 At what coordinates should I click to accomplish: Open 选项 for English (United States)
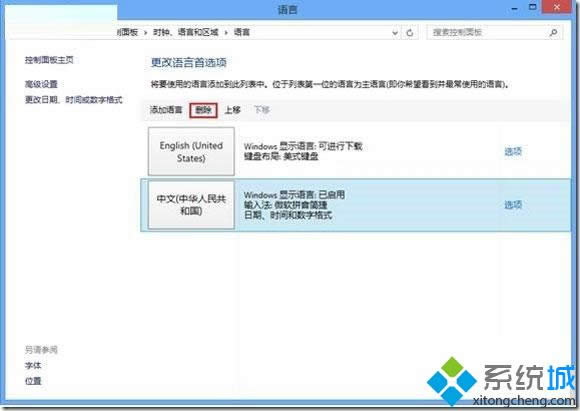tap(513, 151)
